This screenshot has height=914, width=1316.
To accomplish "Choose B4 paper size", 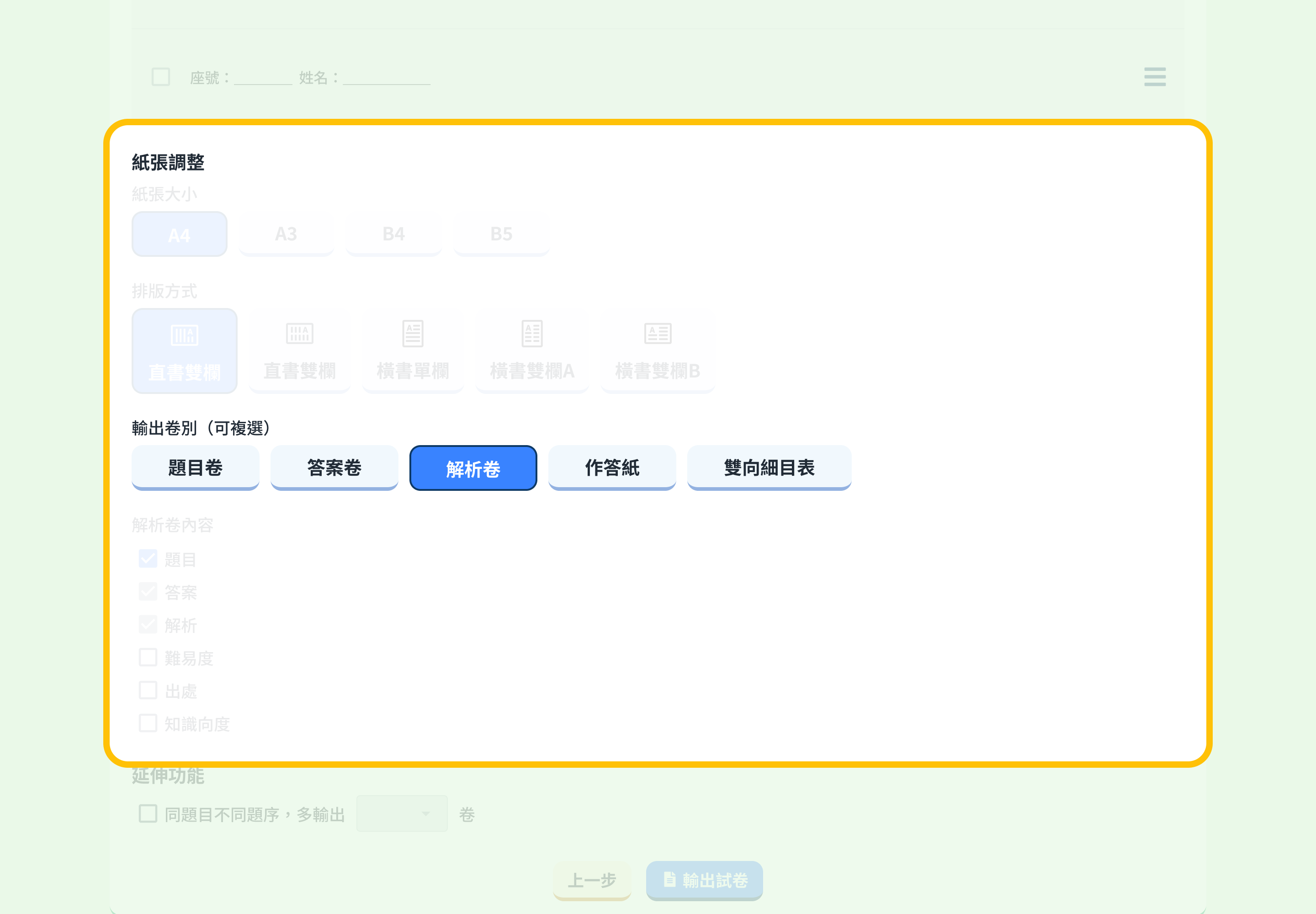I will tap(393, 234).
